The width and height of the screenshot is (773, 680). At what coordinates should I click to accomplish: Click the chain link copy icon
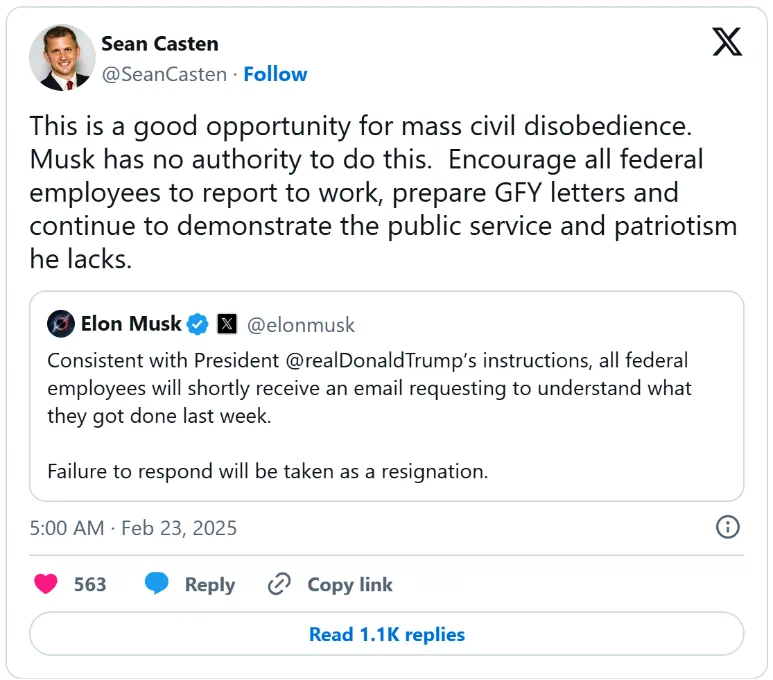pyautogui.click(x=279, y=584)
